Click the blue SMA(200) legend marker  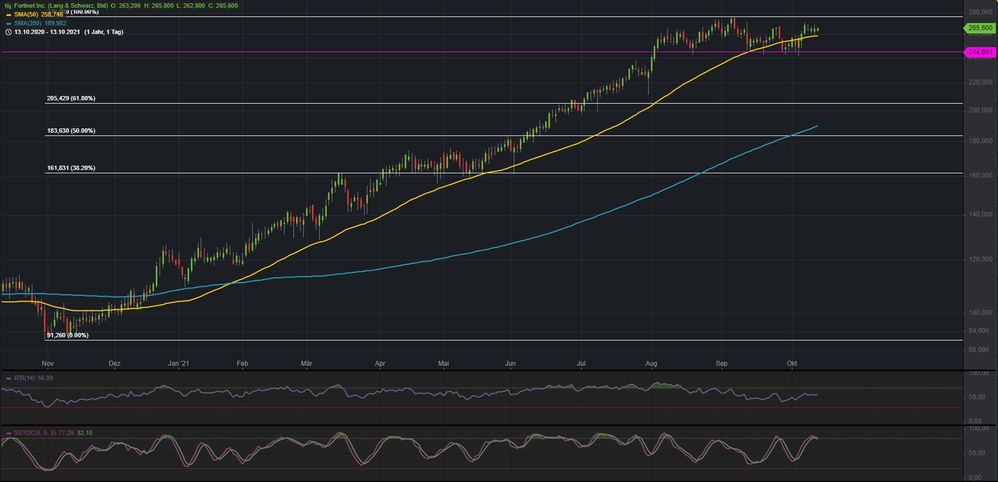click(7, 23)
